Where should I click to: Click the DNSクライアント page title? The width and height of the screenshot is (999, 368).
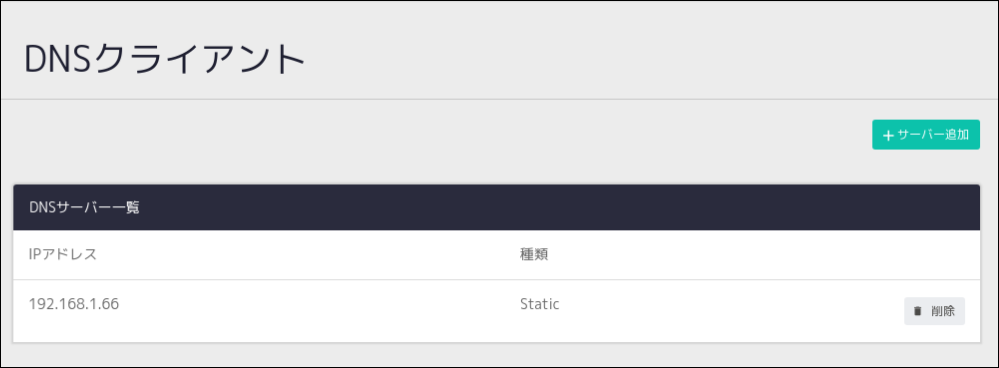click(x=165, y=60)
